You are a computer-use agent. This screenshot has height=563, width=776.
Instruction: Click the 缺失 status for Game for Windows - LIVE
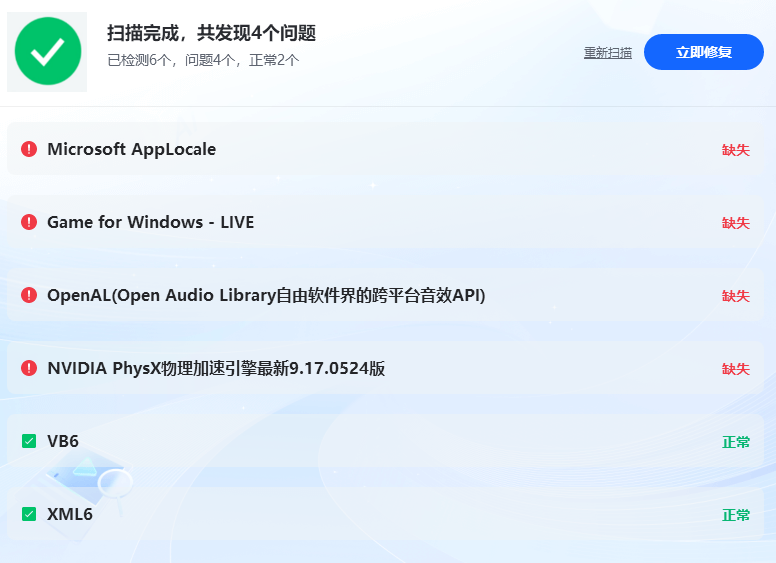(736, 223)
